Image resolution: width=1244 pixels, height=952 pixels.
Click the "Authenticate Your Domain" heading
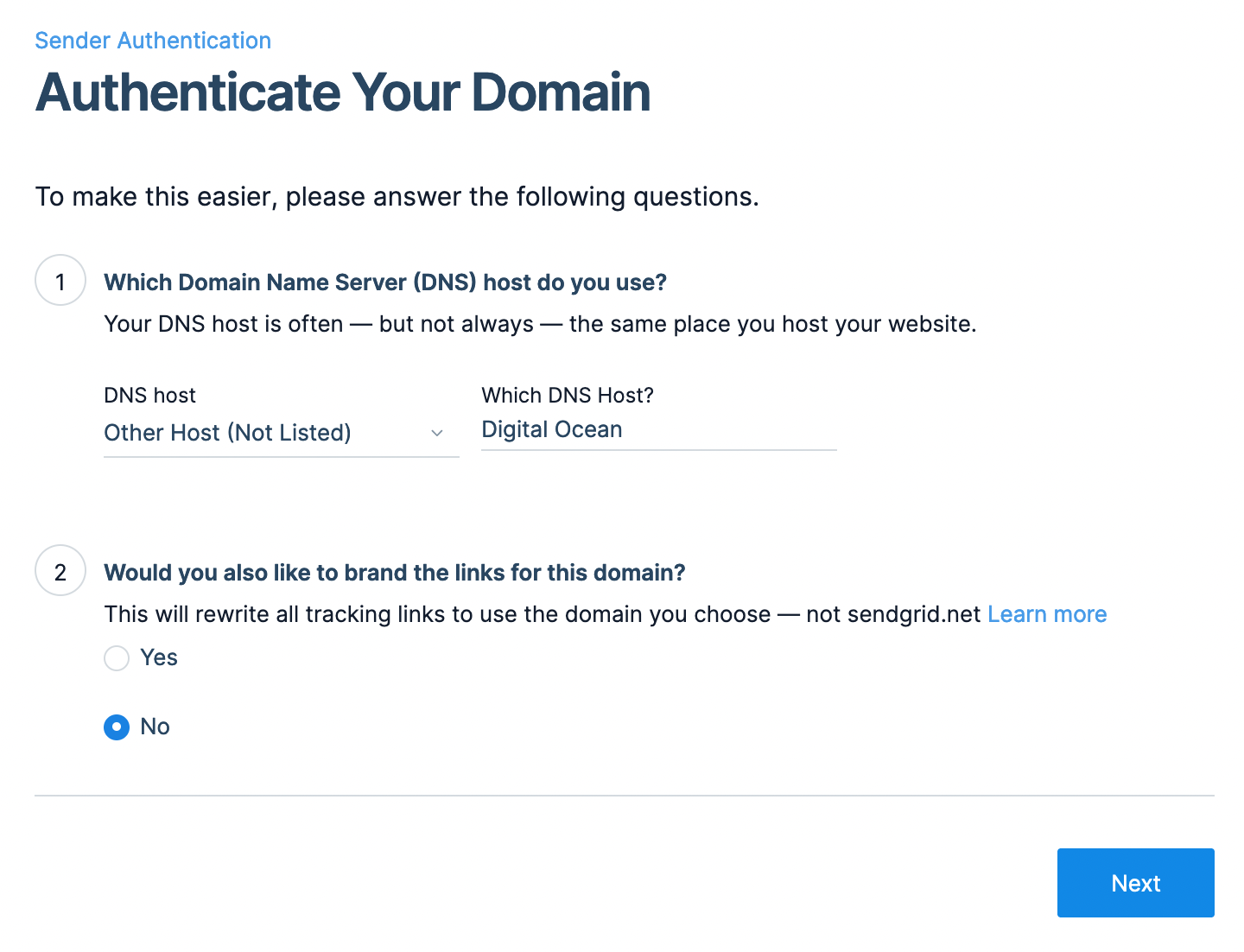point(343,93)
